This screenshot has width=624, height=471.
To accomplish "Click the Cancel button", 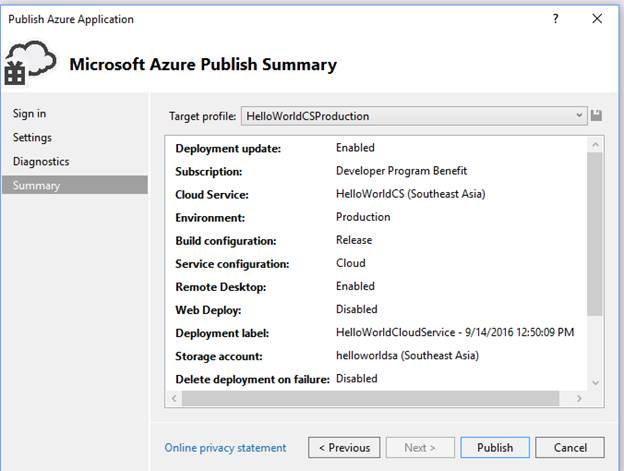I will tap(570, 448).
